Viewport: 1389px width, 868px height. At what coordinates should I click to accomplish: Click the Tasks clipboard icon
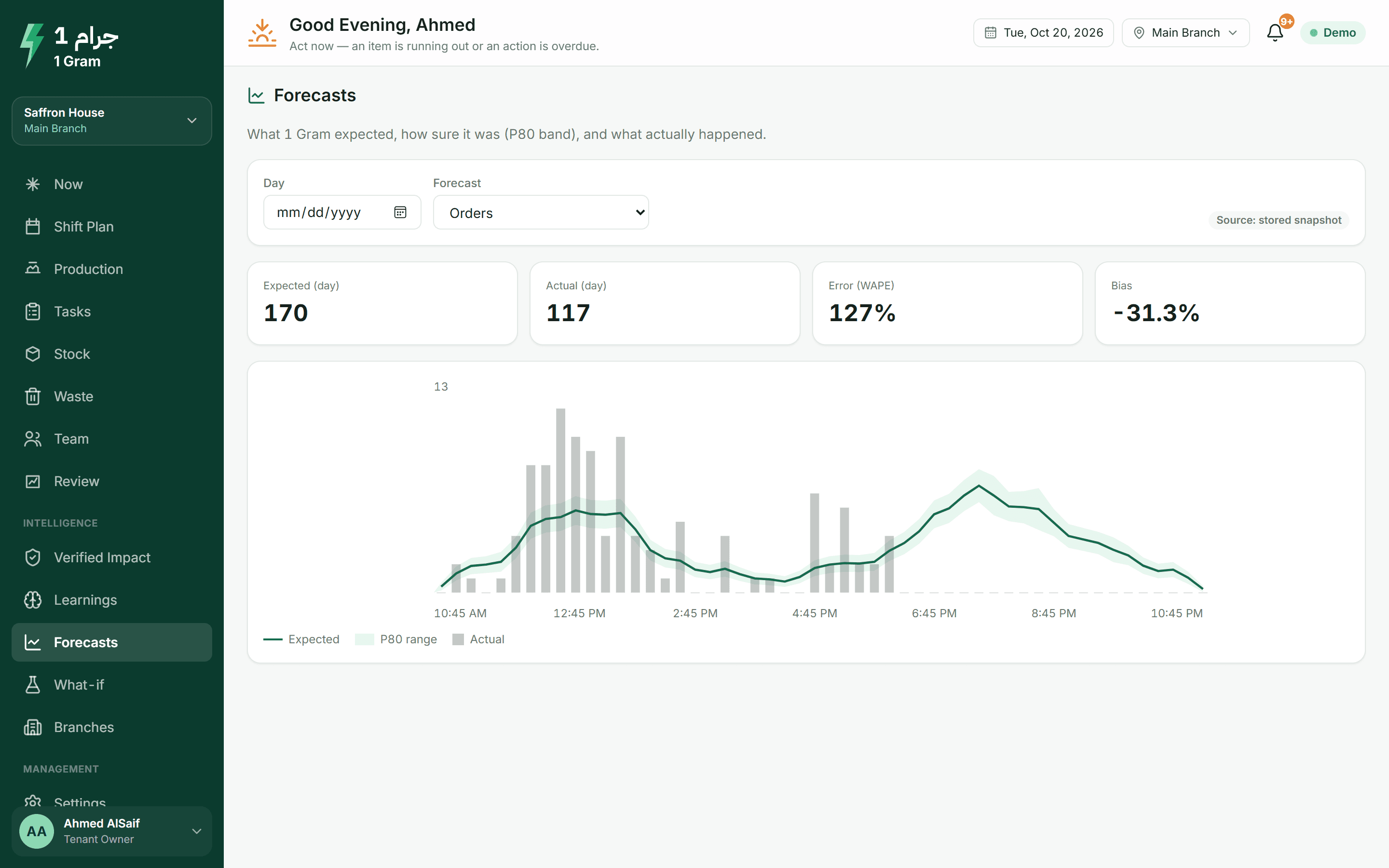33,312
